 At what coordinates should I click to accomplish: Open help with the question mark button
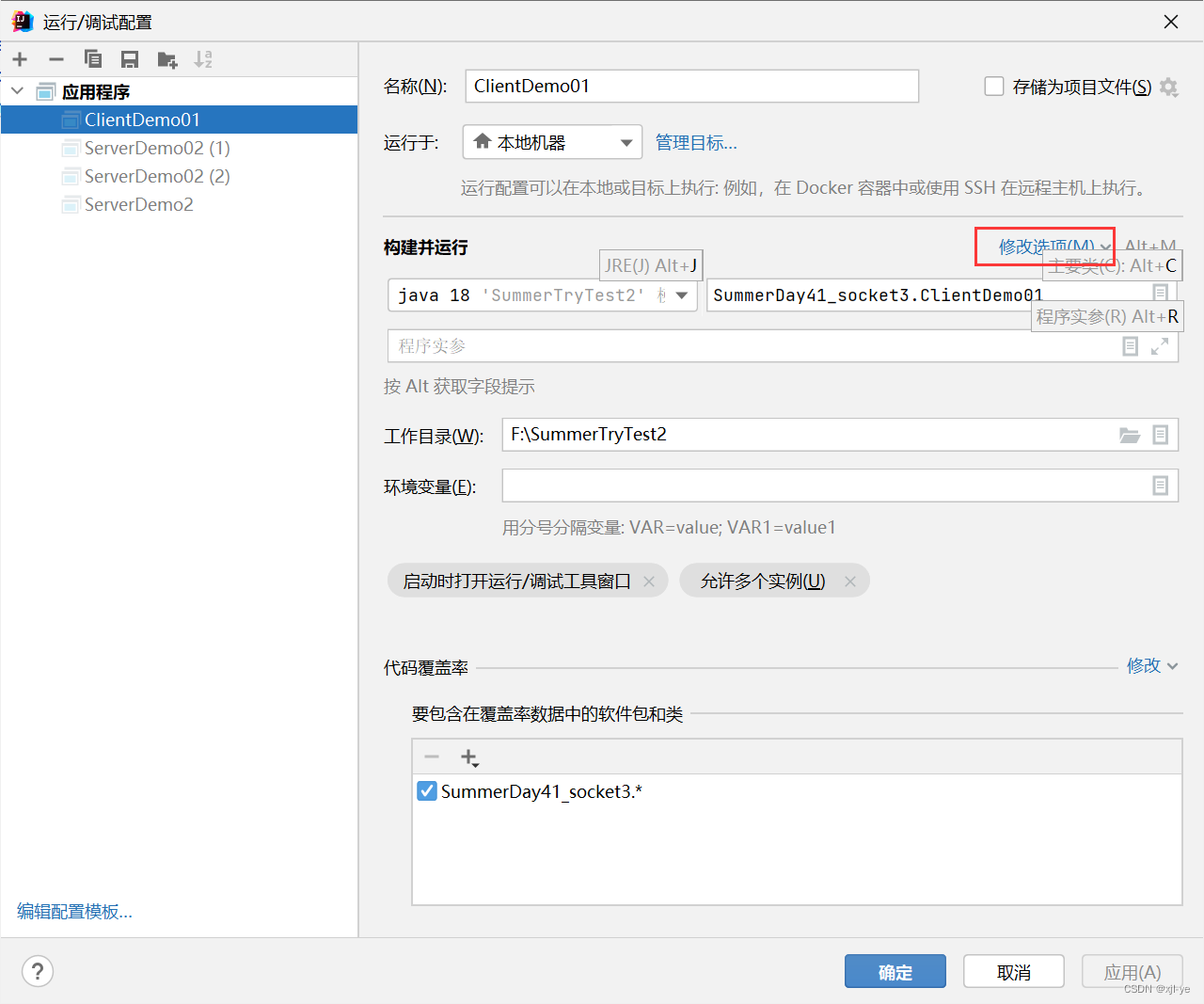tap(38, 971)
